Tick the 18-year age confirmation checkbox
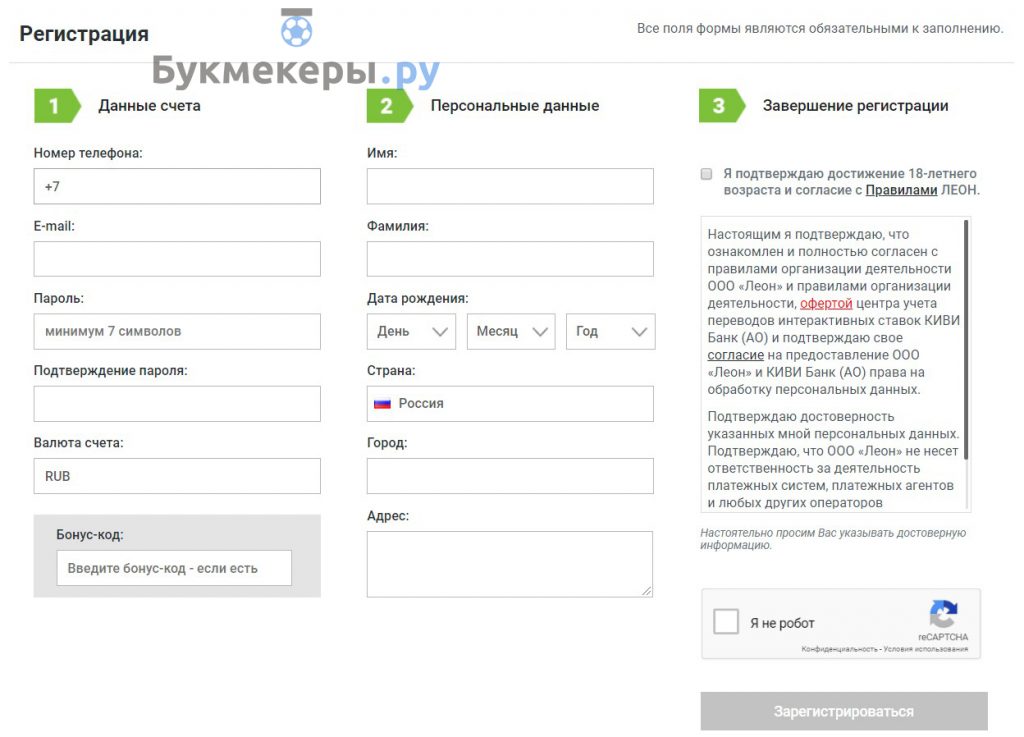The image size is (1024, 737). (706, 174)
